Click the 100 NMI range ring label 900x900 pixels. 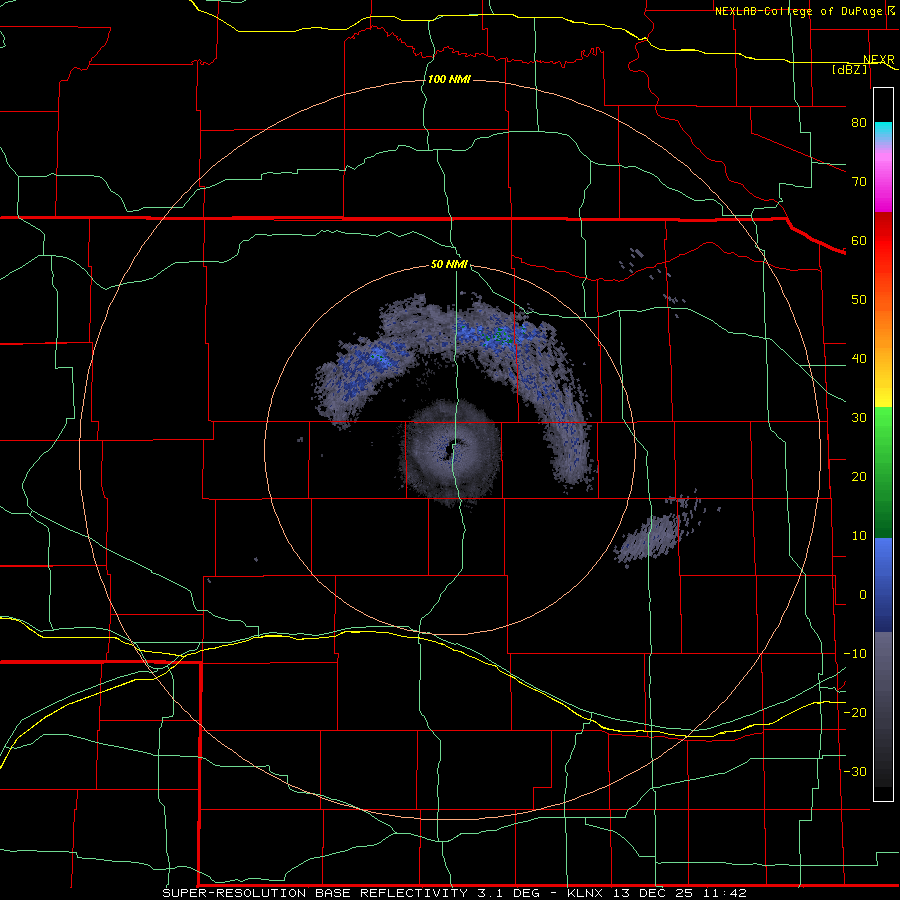(x=449, y=79)
